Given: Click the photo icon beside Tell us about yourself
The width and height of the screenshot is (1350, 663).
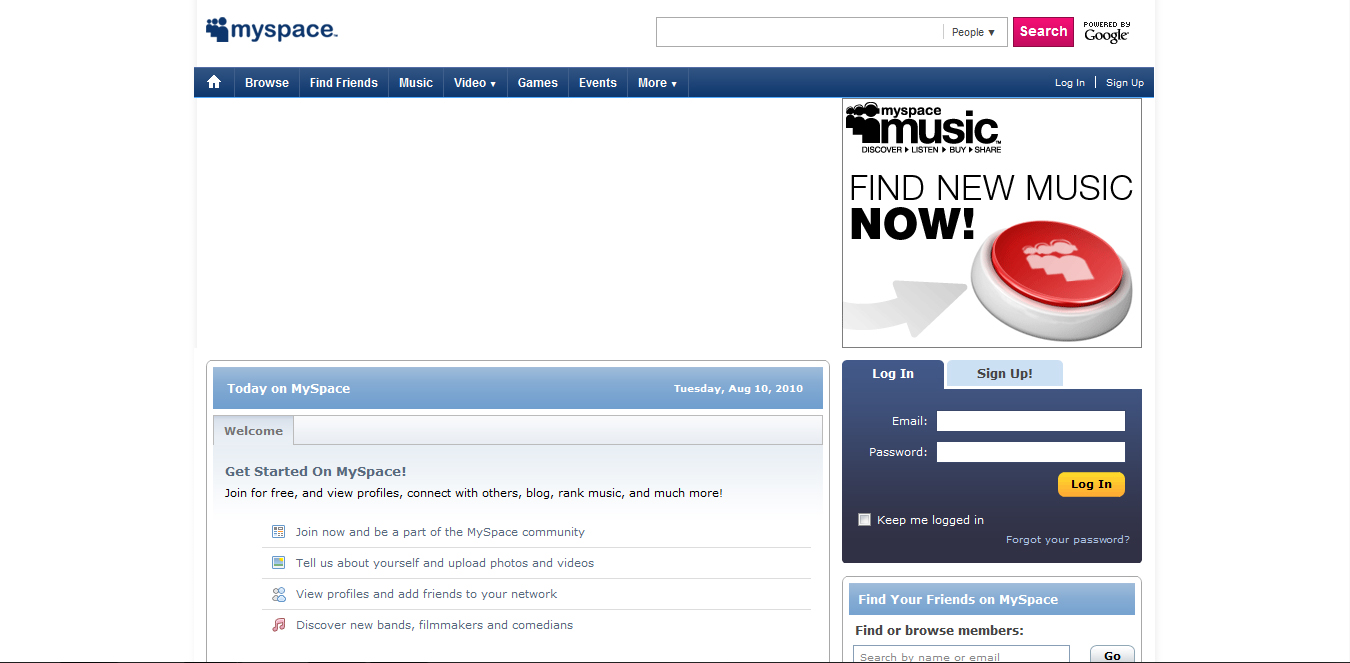Looking at the screenshot, I should pos(279,563).
